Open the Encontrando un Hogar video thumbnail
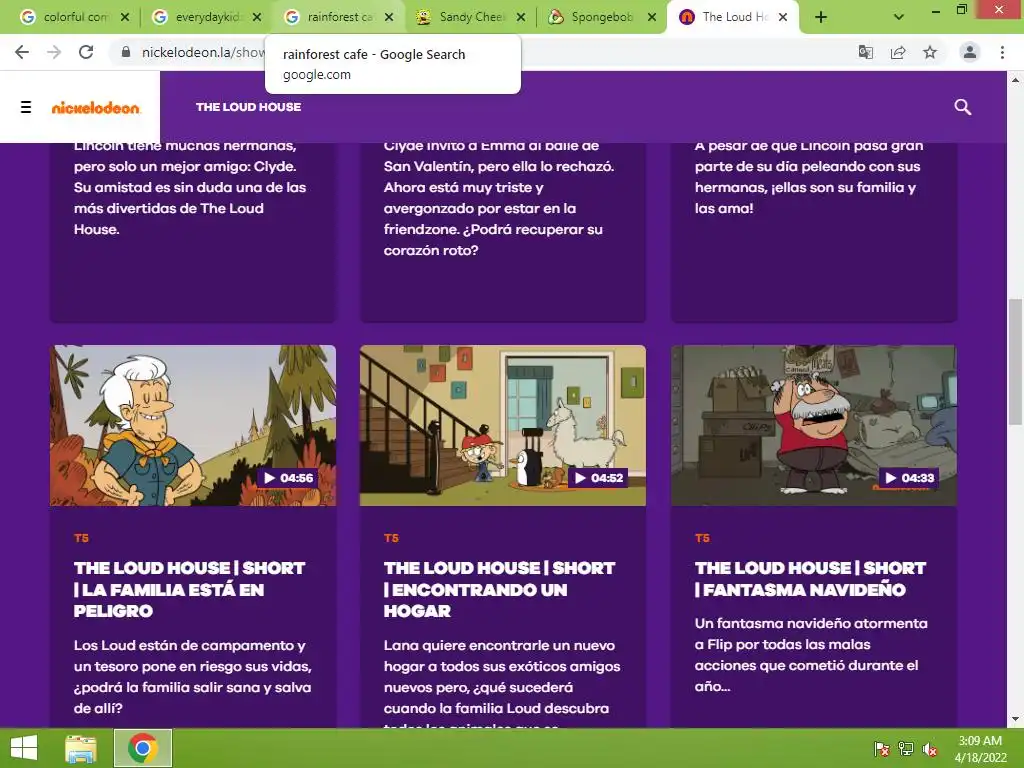 [x=503, y=425]
